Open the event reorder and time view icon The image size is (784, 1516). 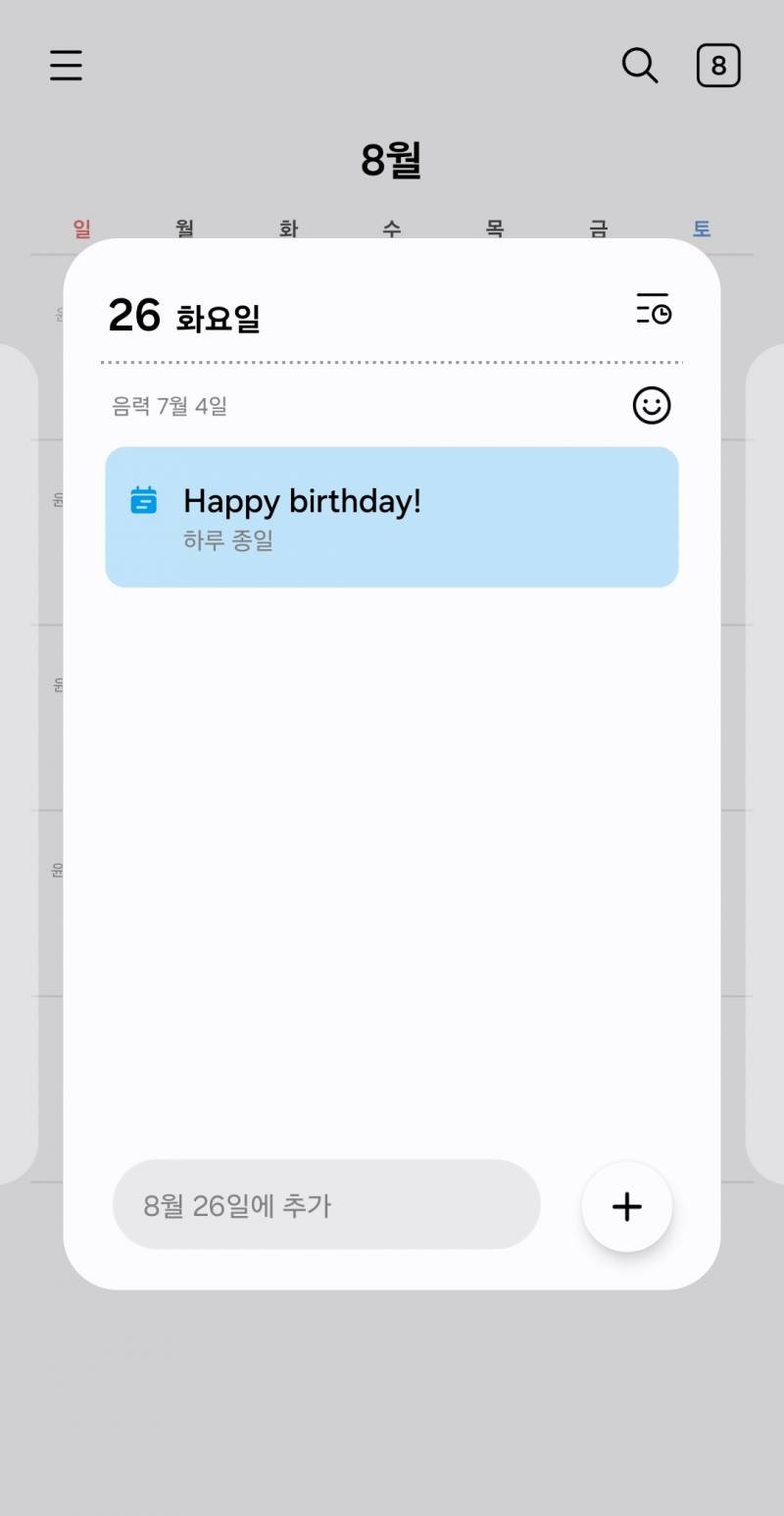(x=653, y=310)
